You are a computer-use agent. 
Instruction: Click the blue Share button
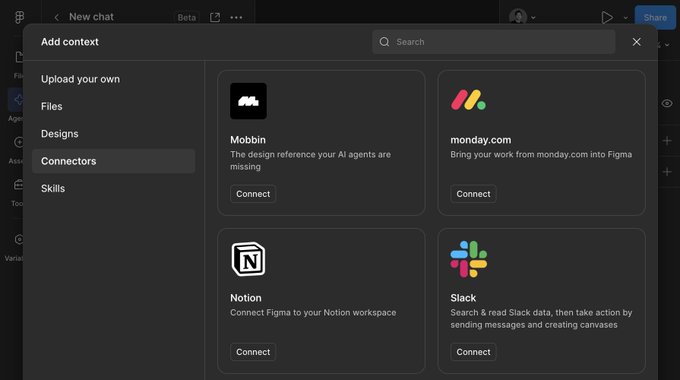pos(655,17)
